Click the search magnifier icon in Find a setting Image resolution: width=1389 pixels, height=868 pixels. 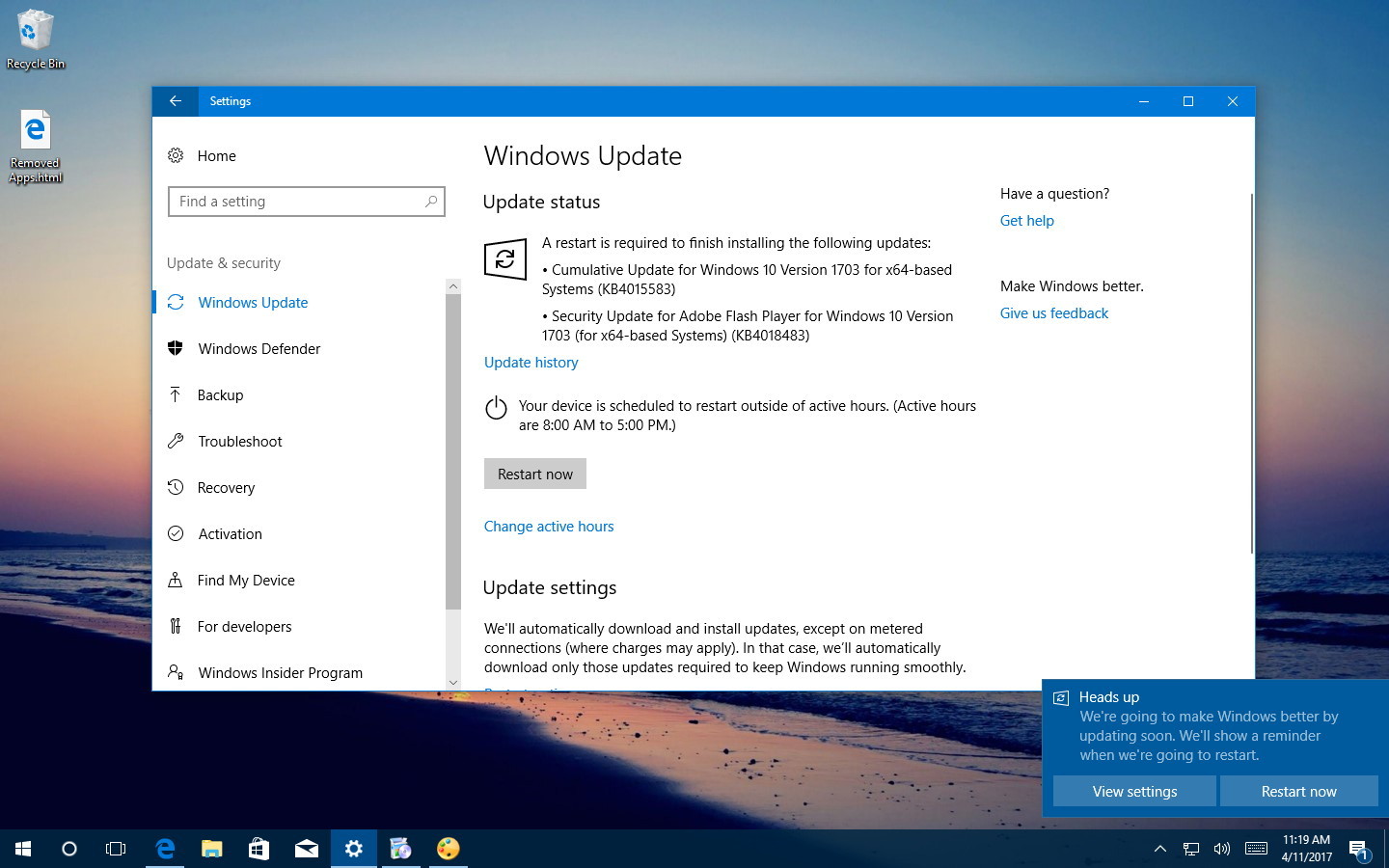(x=431, y=202)
